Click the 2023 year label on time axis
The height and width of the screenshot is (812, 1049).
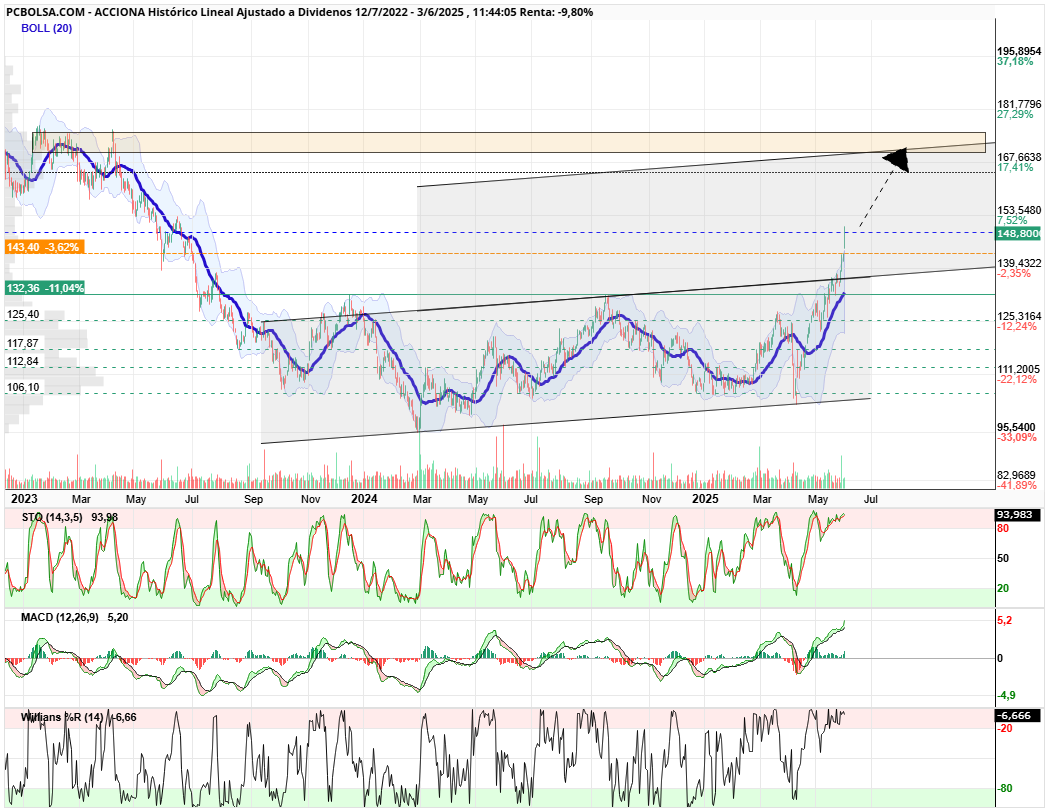(x=24, y=499)
